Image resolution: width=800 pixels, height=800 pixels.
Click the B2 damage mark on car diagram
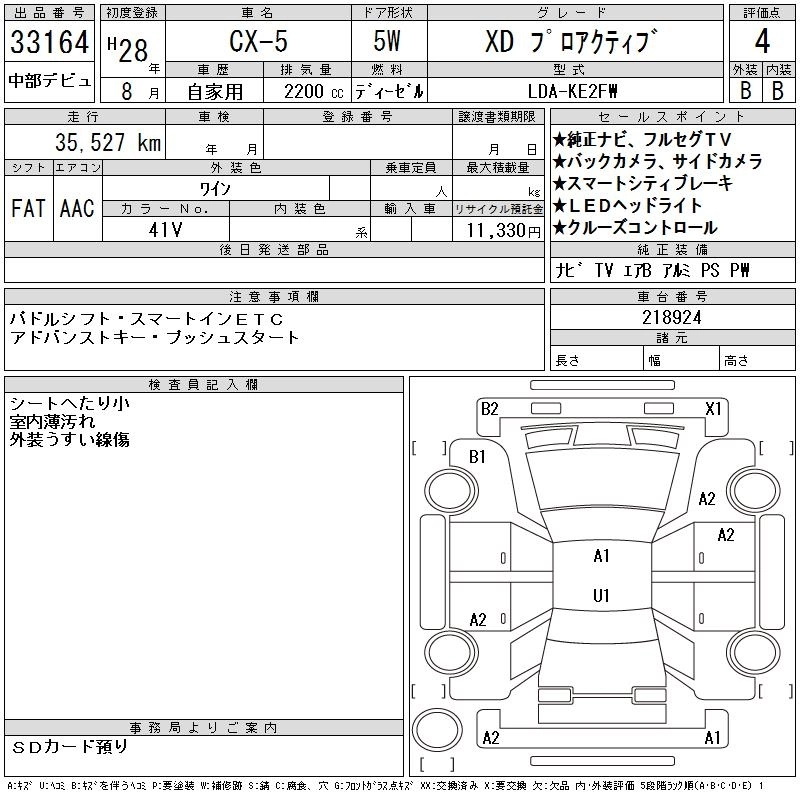click(489, 408)
